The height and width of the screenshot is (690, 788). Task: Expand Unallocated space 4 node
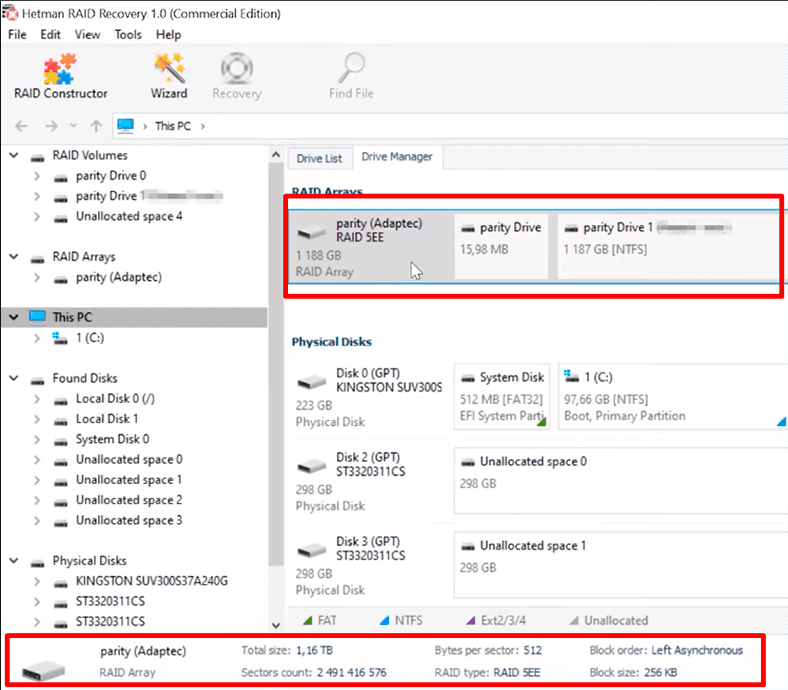point(37,217)
